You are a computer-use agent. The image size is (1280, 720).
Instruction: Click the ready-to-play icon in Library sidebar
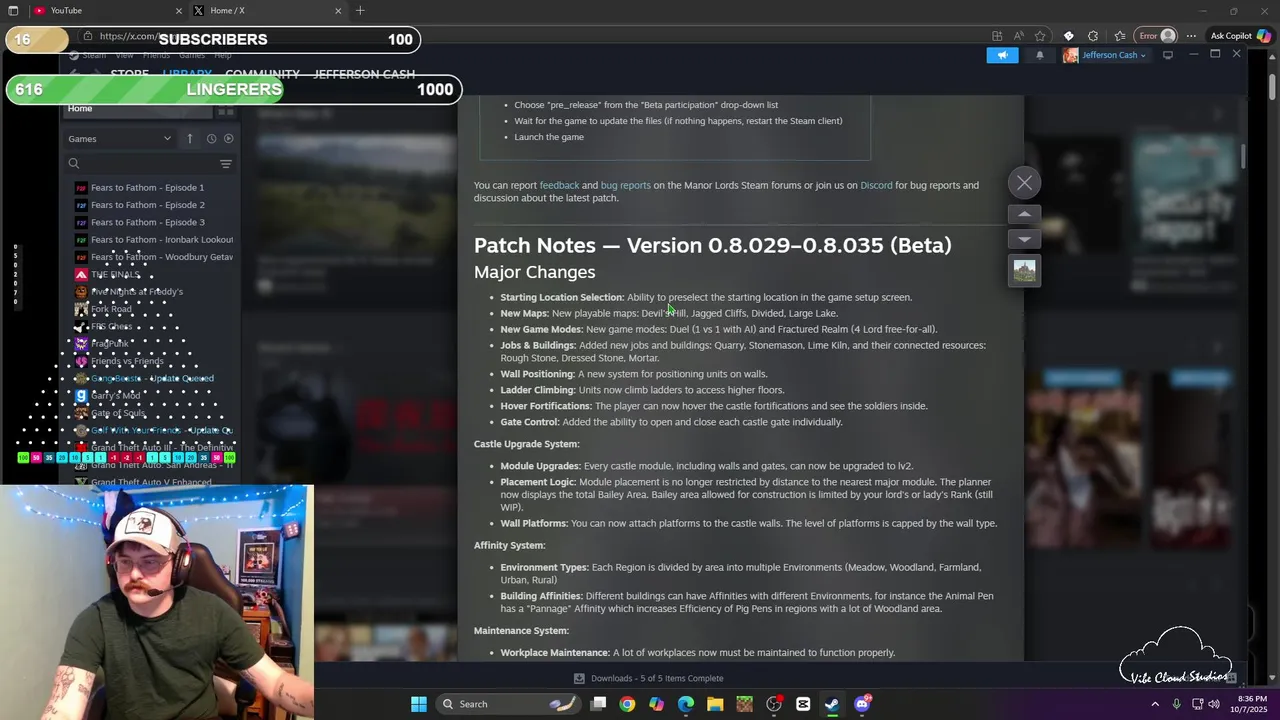pos(228,139)
